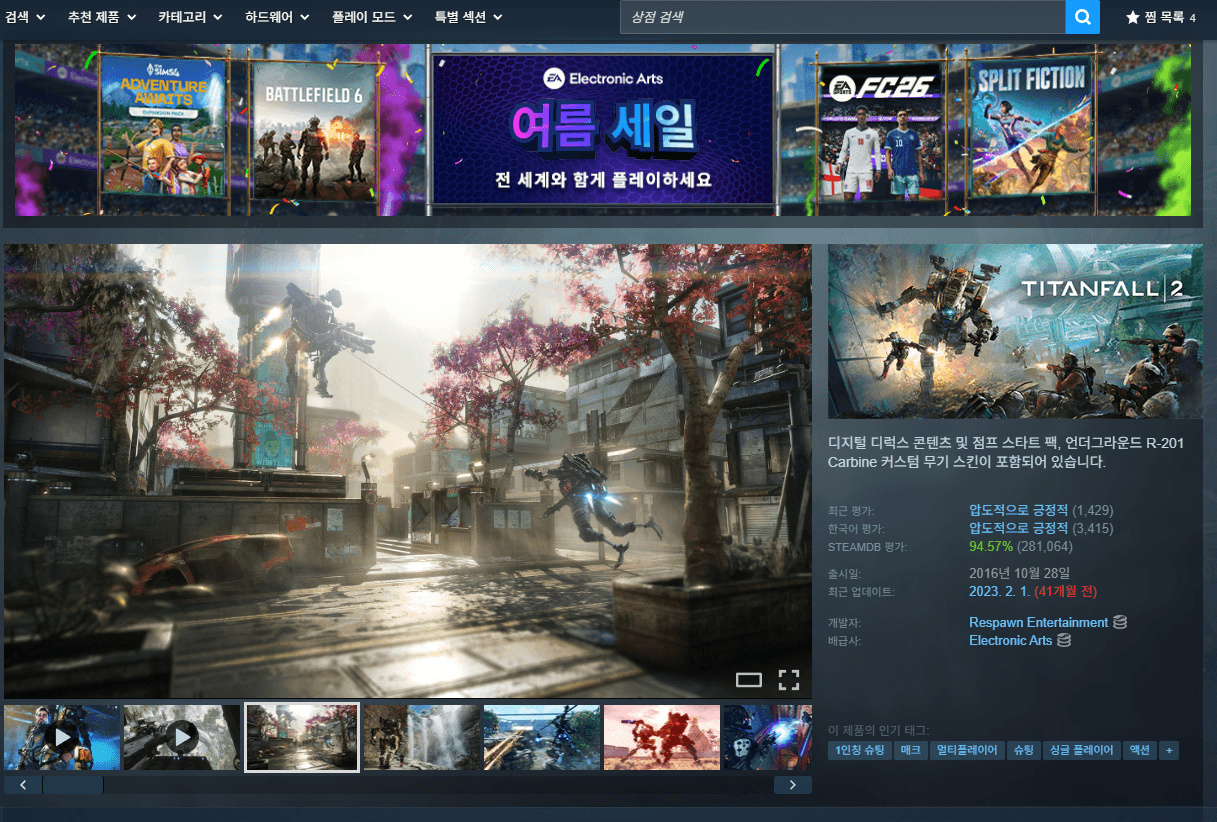Select the 메크 tag

[910, 750]
